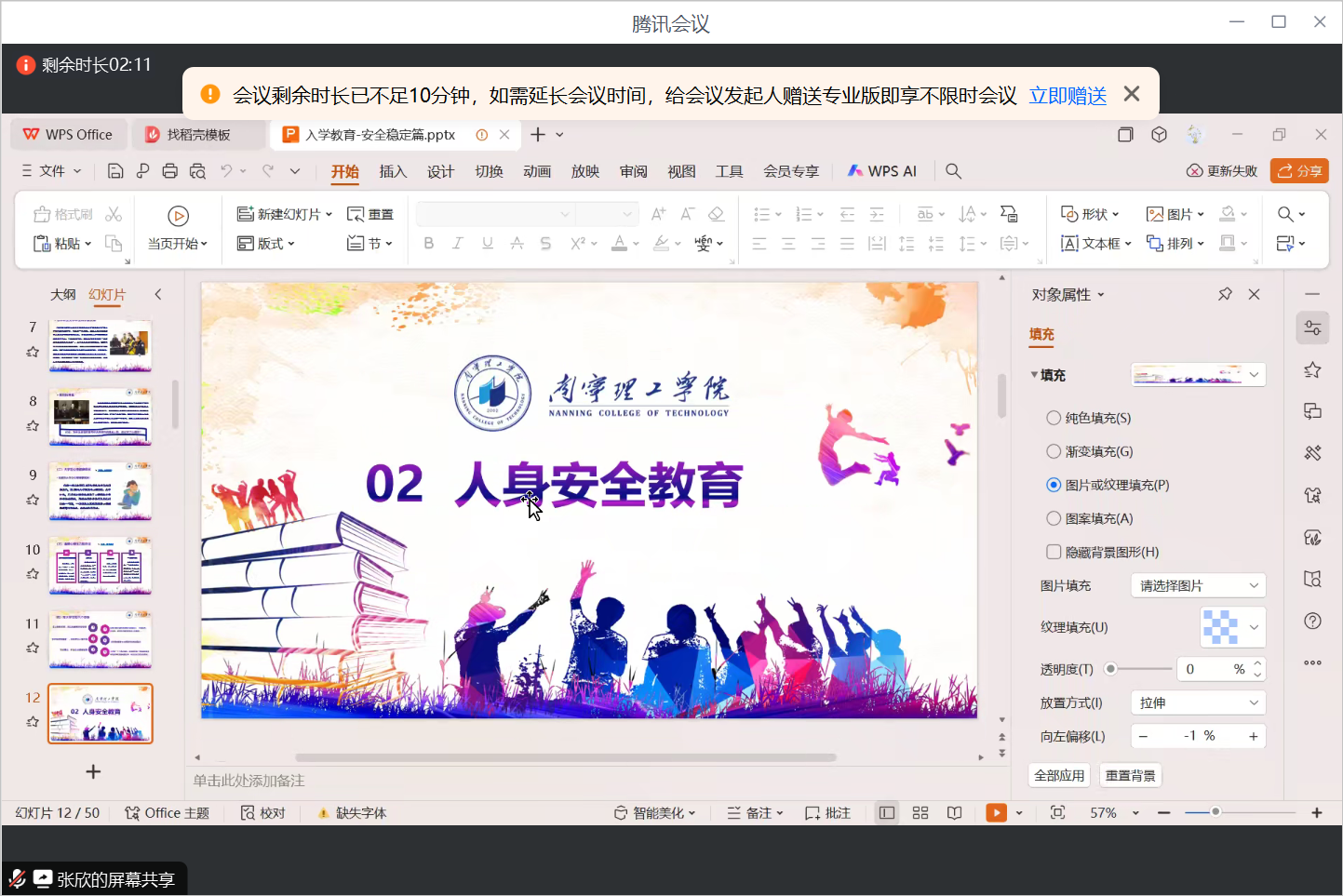Pin the object properties panel

pos(1225,294)
